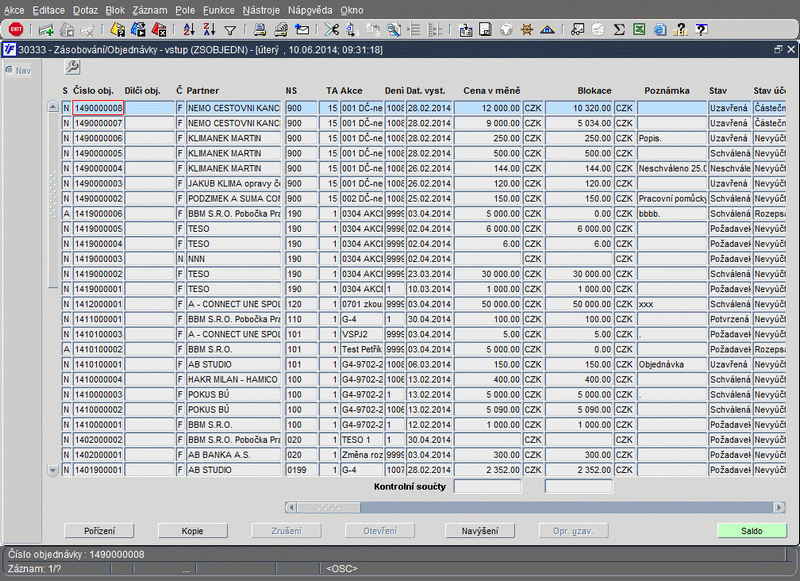Click order number field 1490000008

(x=98, y=108)
